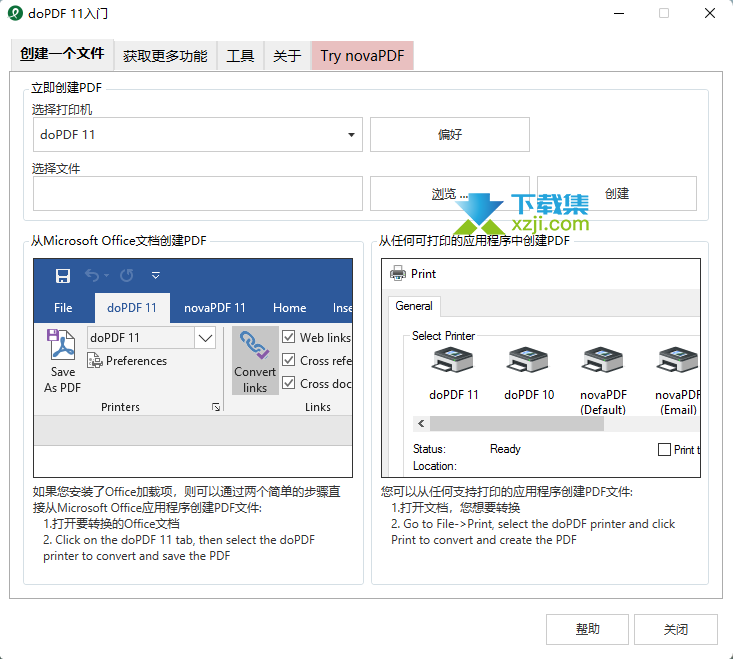733x659 pixels.
Task: Select the Home ribbon tab
Action: [x=290, y=308]
